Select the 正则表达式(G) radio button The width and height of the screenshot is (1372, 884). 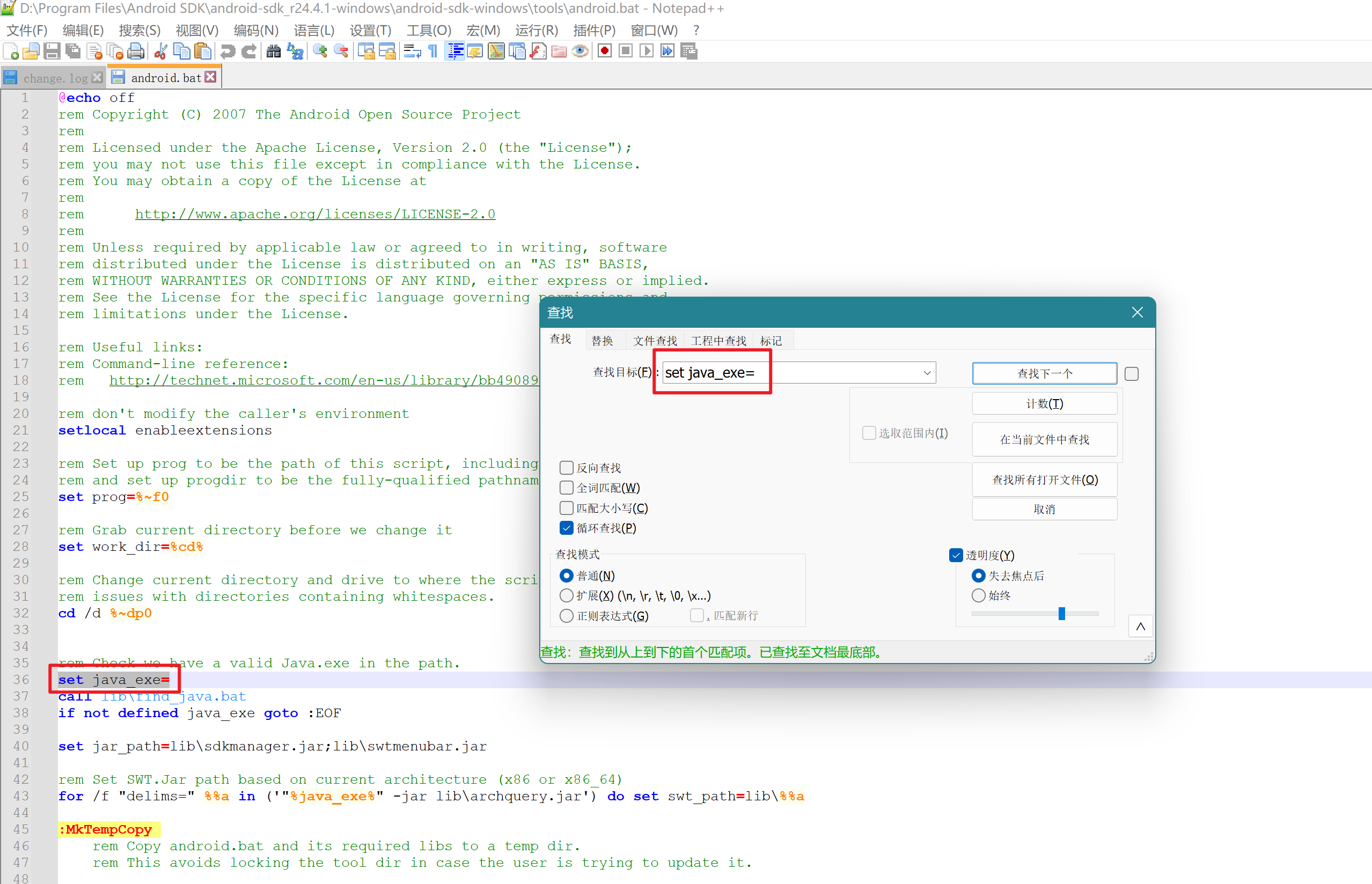click(x=566, y=615)
